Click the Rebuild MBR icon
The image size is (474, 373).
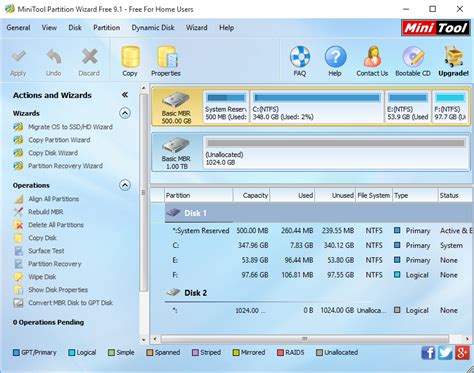(x=19, y=212)
